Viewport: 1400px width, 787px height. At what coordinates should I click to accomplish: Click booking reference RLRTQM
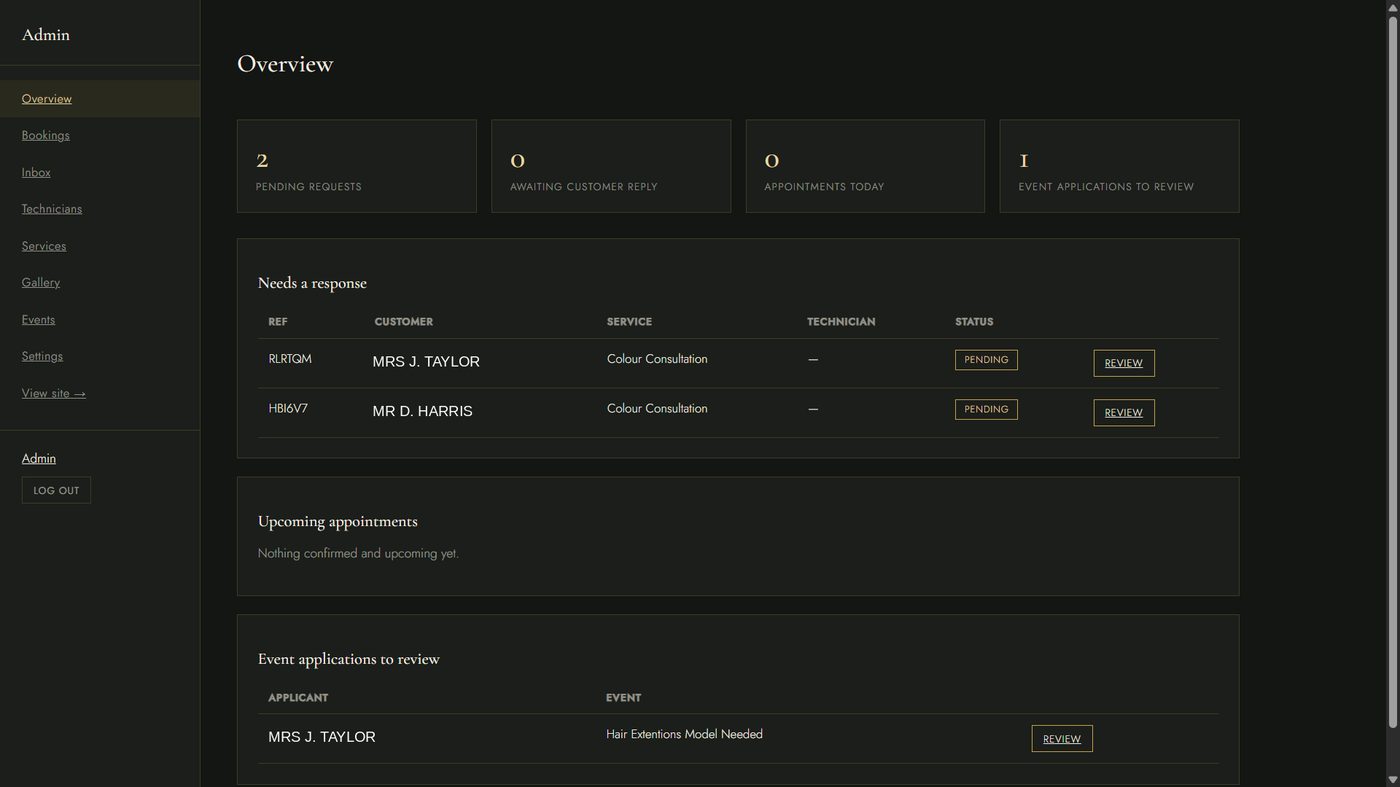click(290, 359)
